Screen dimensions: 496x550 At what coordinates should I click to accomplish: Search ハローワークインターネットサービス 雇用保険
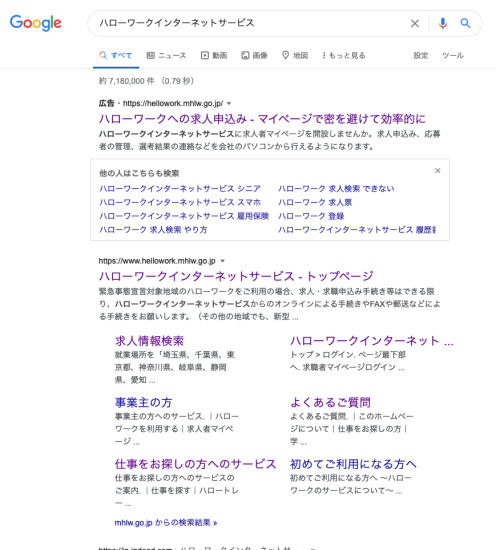[184, 216]
